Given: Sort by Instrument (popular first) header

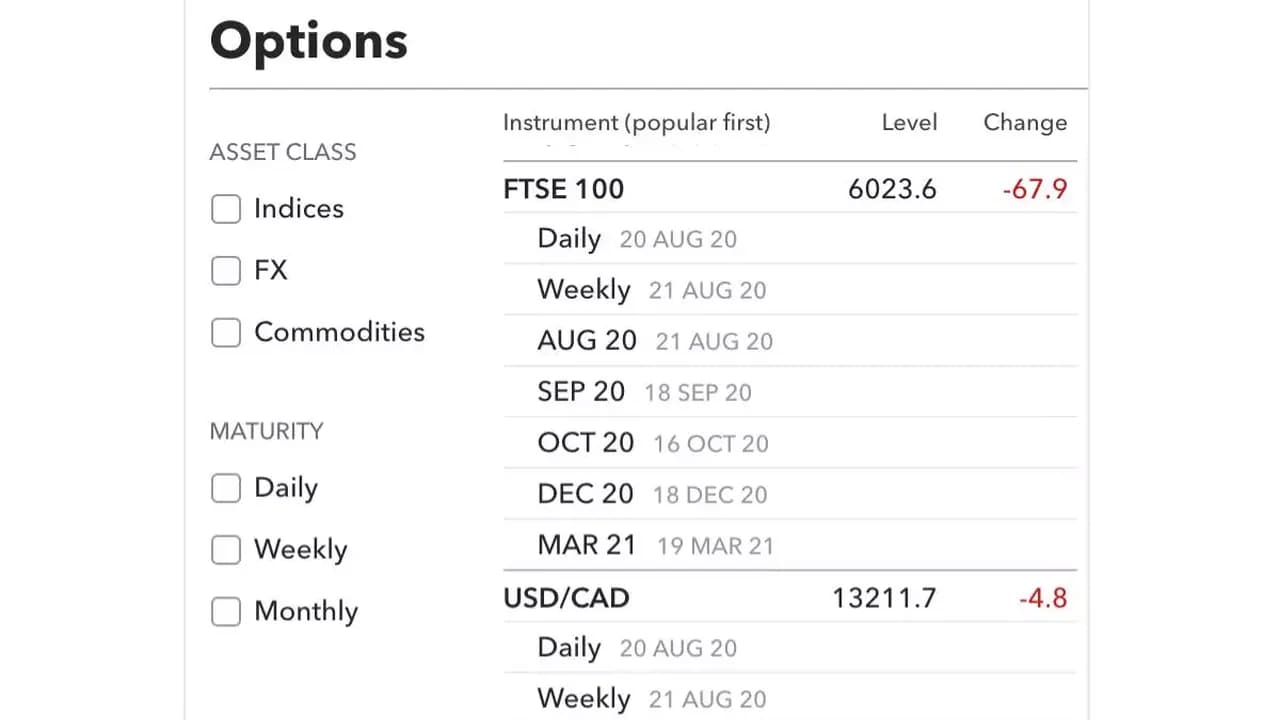Looking at the screenshot, I should click(636, 123).
